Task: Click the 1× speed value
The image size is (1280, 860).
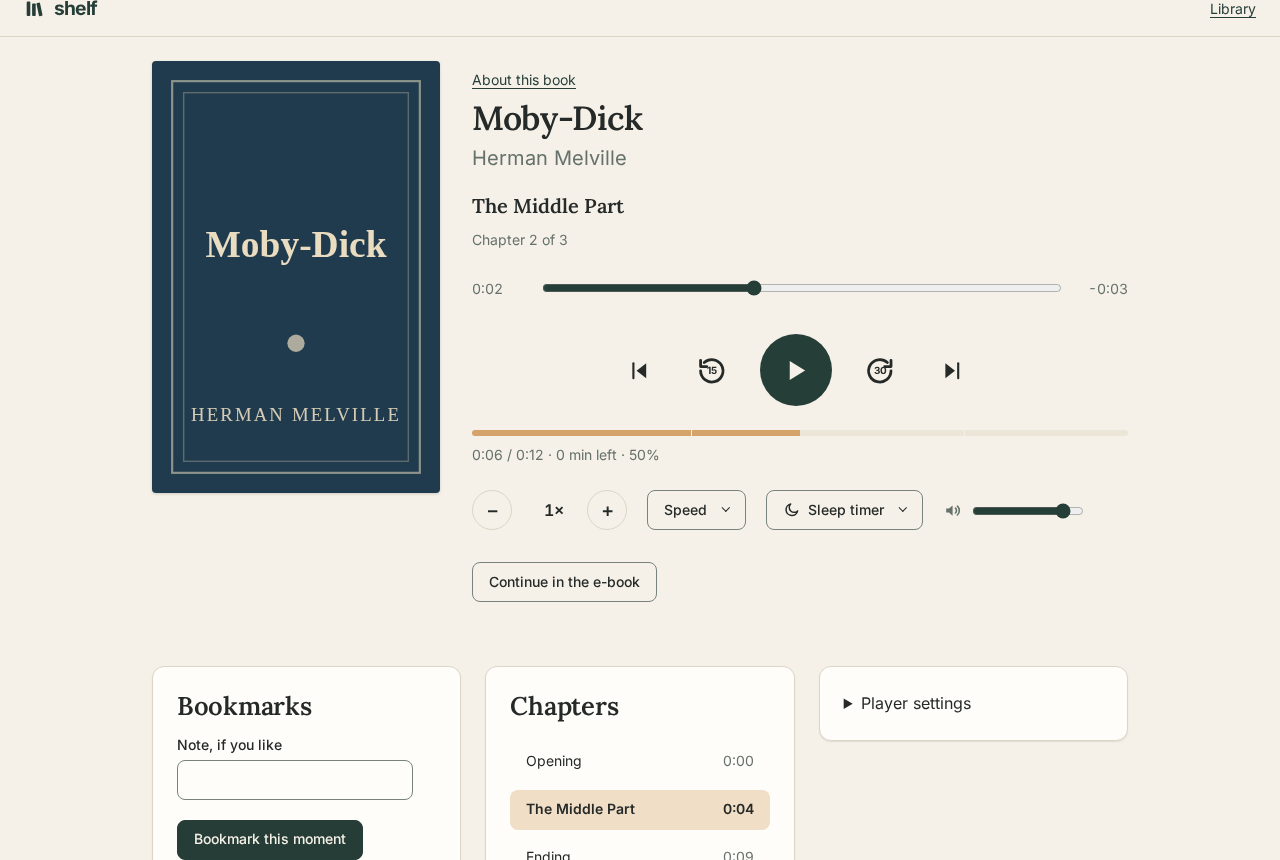Action: click(x=554, y=510)
